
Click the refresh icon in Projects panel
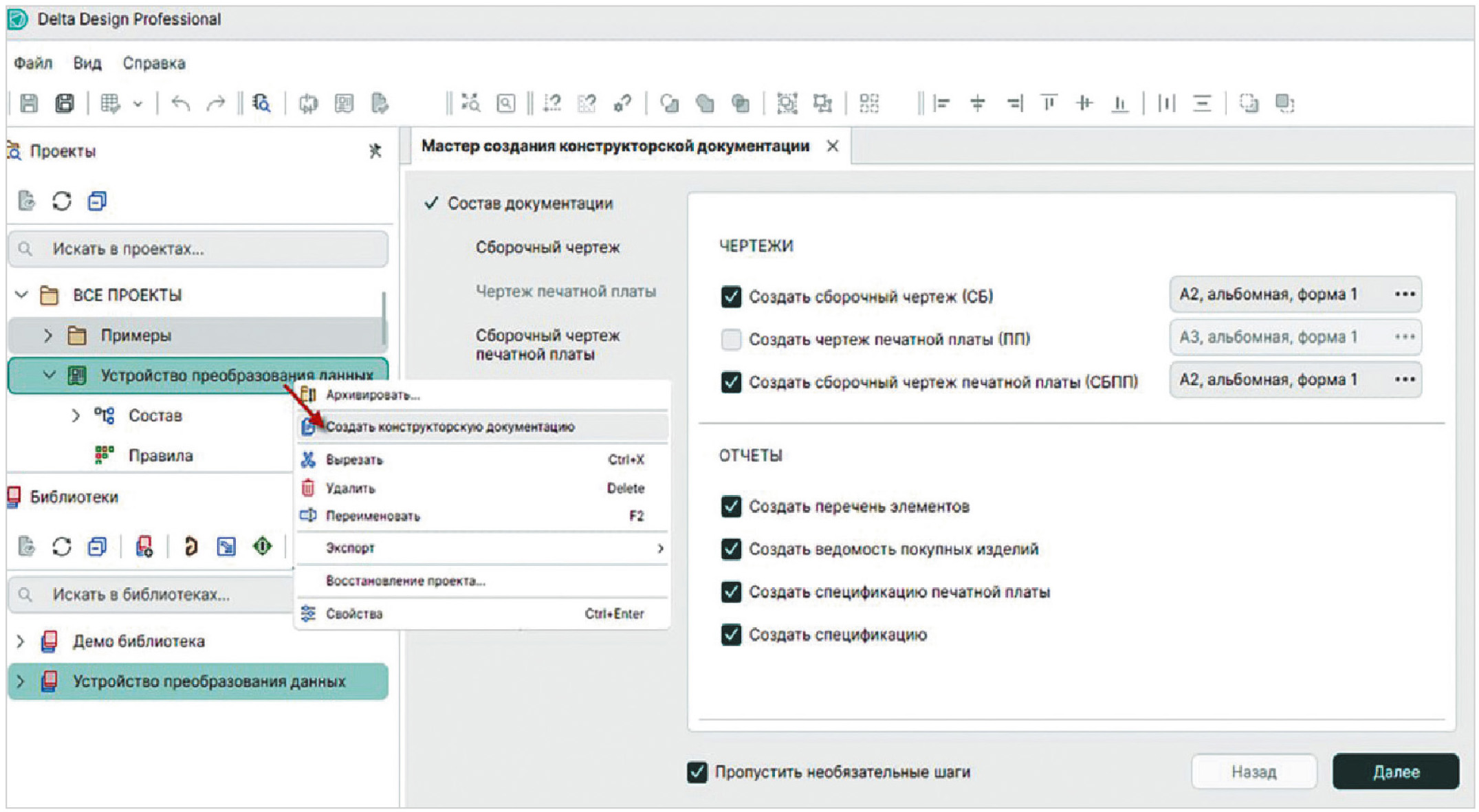tap(62, 201)
